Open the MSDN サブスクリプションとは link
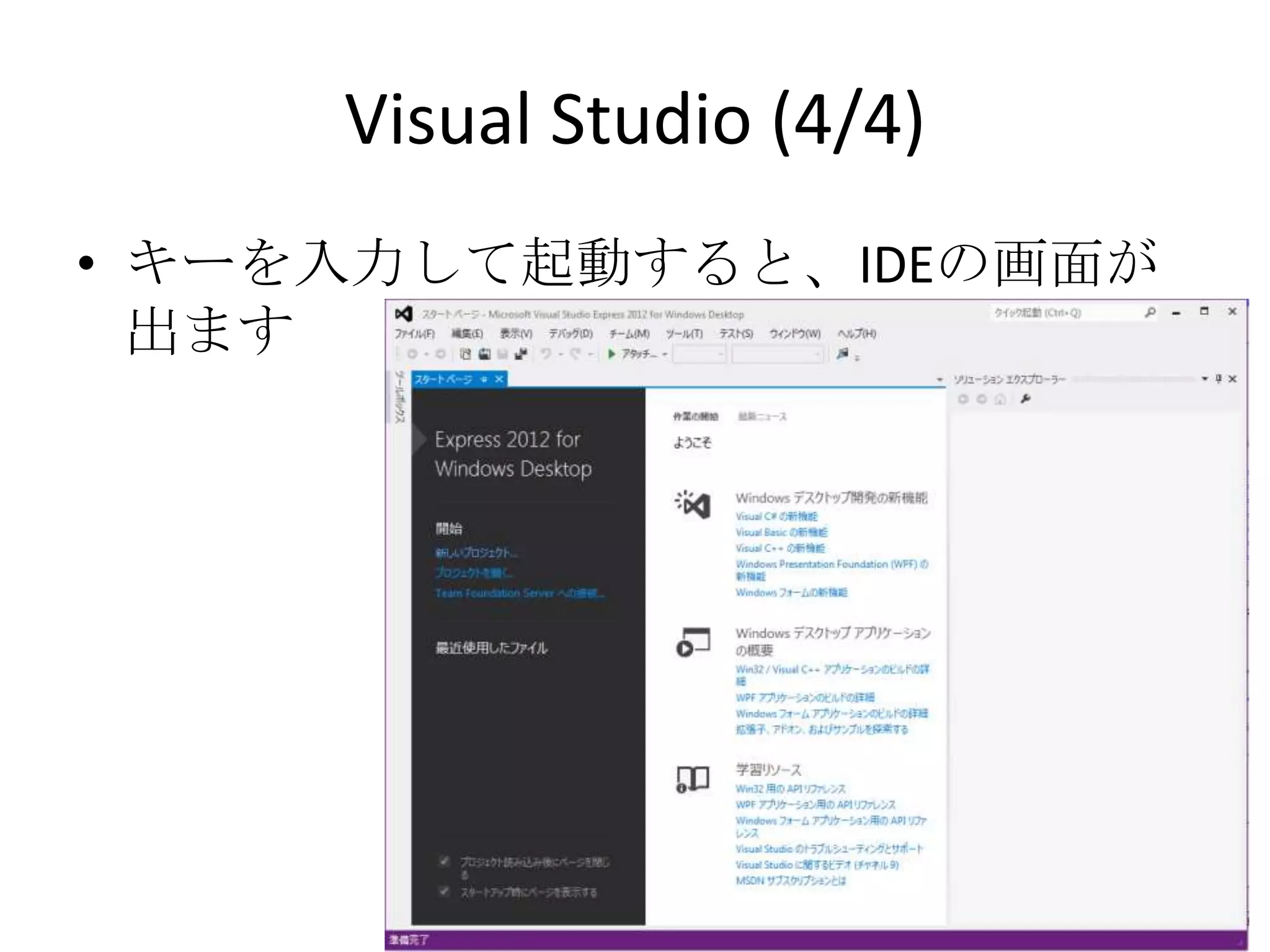The image size is (1270, 952). pos(791,881)
